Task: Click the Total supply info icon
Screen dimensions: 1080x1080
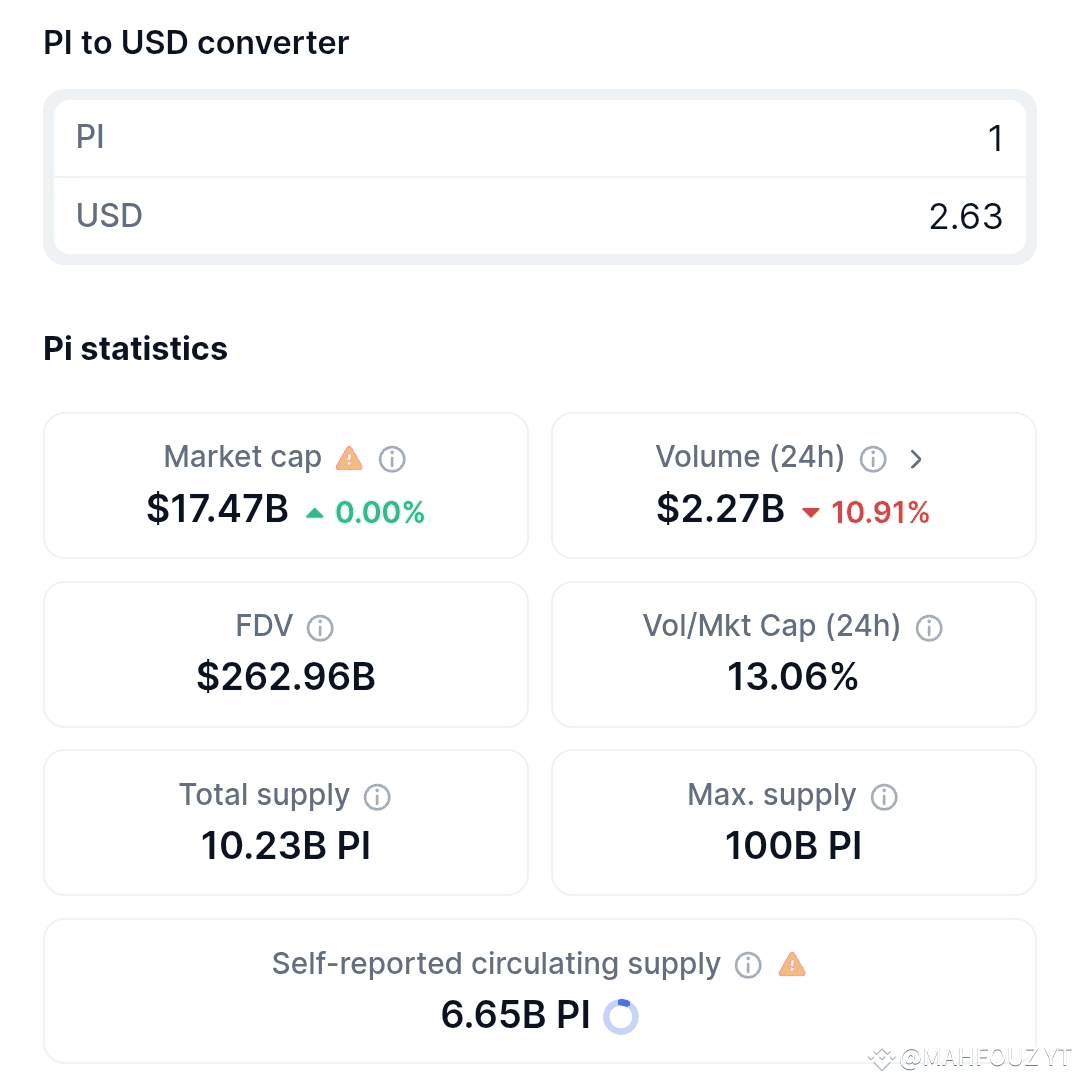Action: (377, 797)
